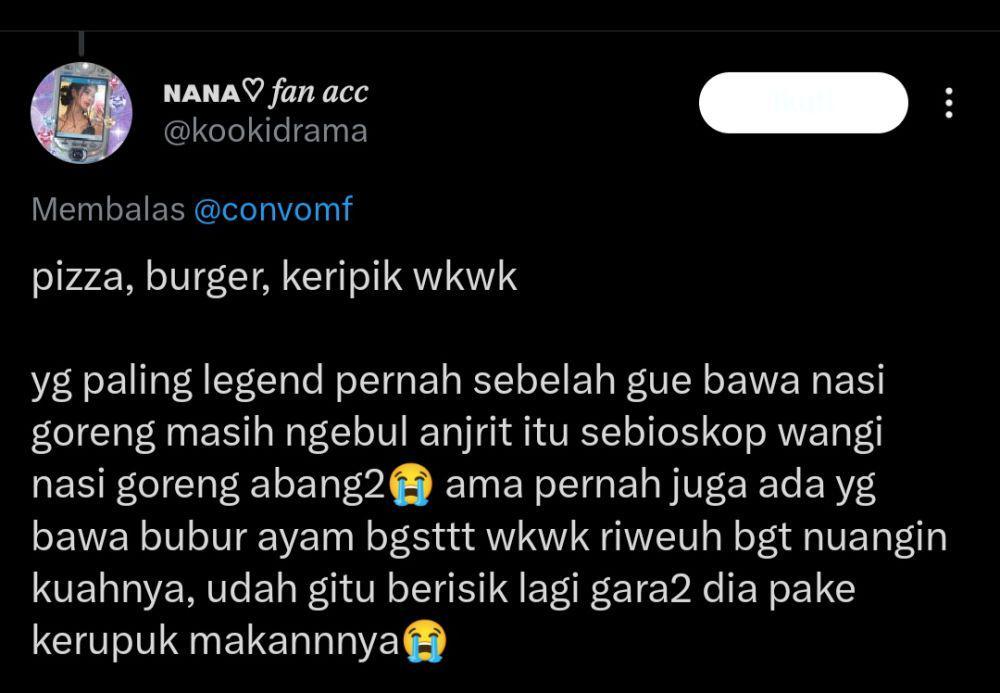Click the line starting 'kuahnya, udah gitu'
This screenshot has height=693, width=1000.
(443, 590)
